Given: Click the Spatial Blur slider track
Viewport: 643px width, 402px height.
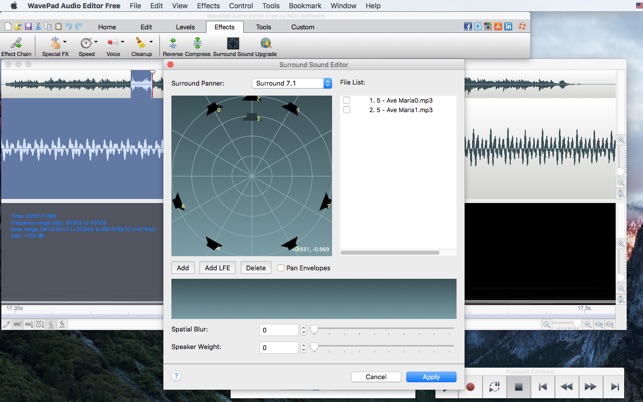Looking at the screenshot, I should pyautogui.click(x=383, y=329).
